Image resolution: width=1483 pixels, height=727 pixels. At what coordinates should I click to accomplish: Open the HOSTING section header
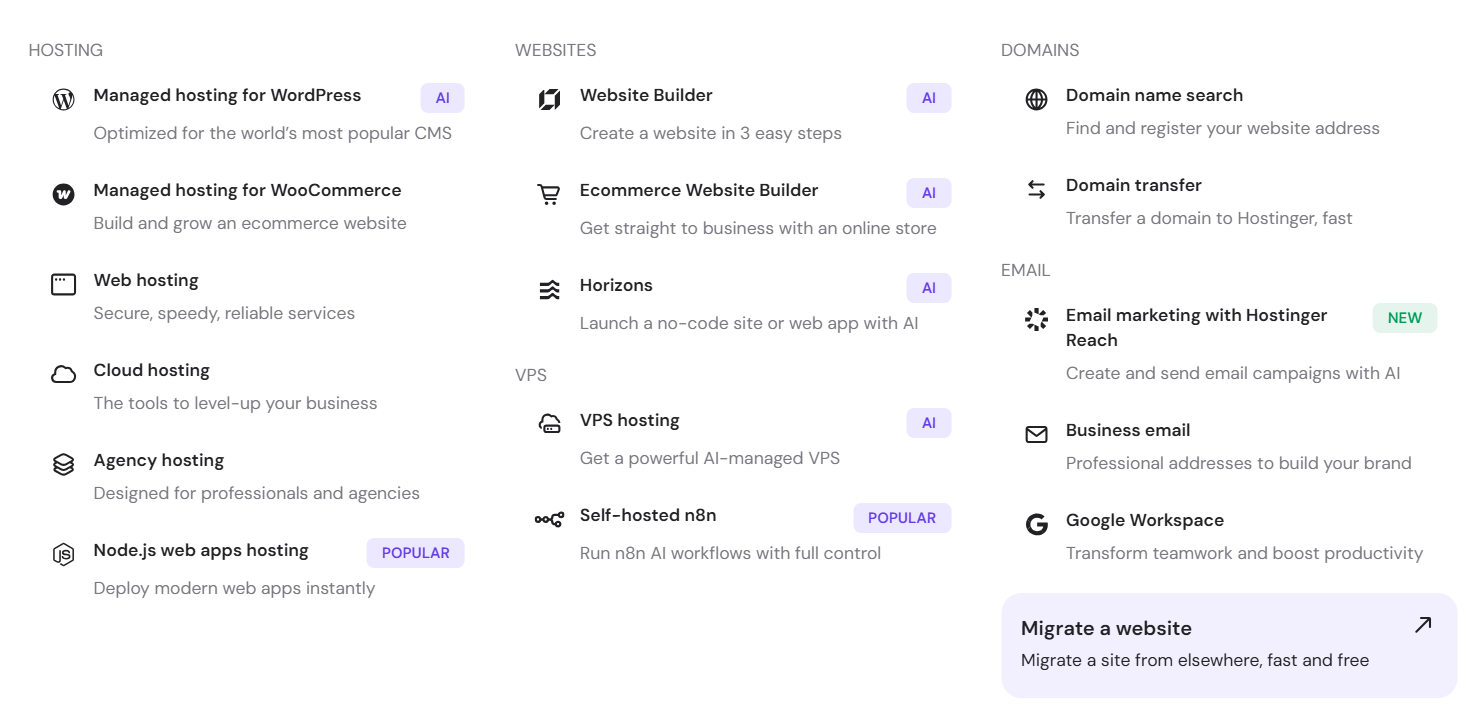(x=66, y=49)
